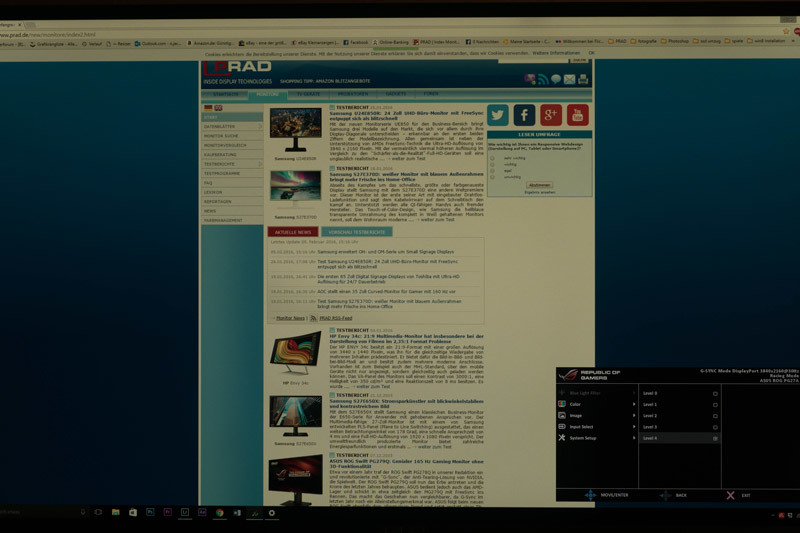Switch language via UK flag icon
Screen dimensions: 800x533
[x=218, y=108]
